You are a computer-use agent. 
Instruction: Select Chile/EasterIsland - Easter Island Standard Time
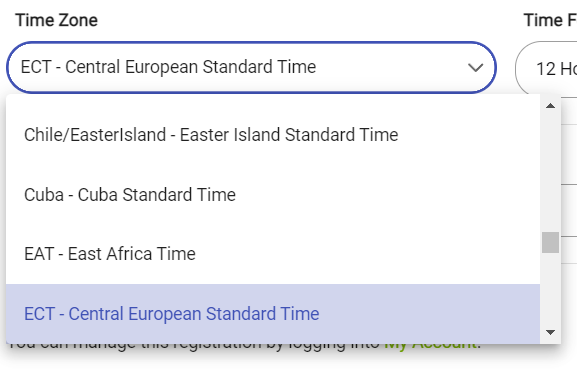(273, 135)
